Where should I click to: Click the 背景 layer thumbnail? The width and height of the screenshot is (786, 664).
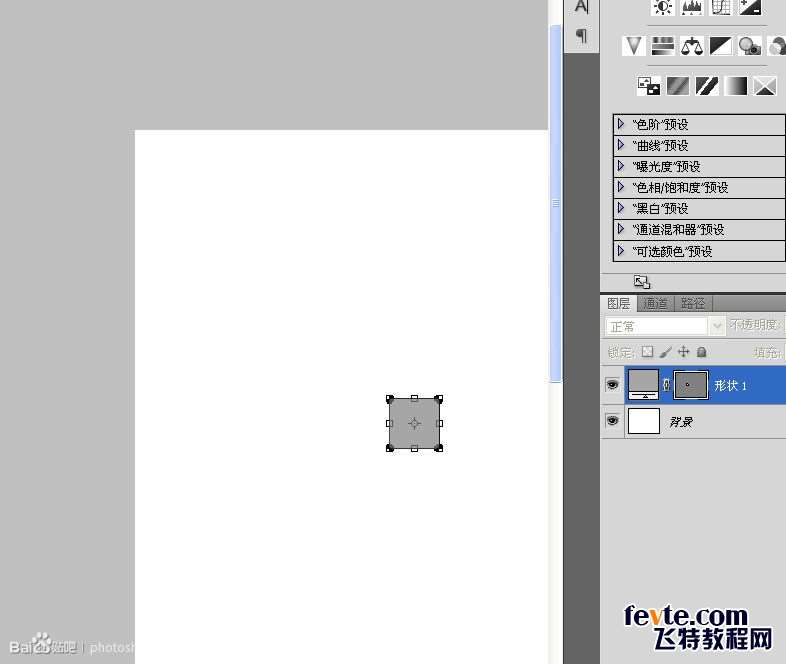pos(644,421)
